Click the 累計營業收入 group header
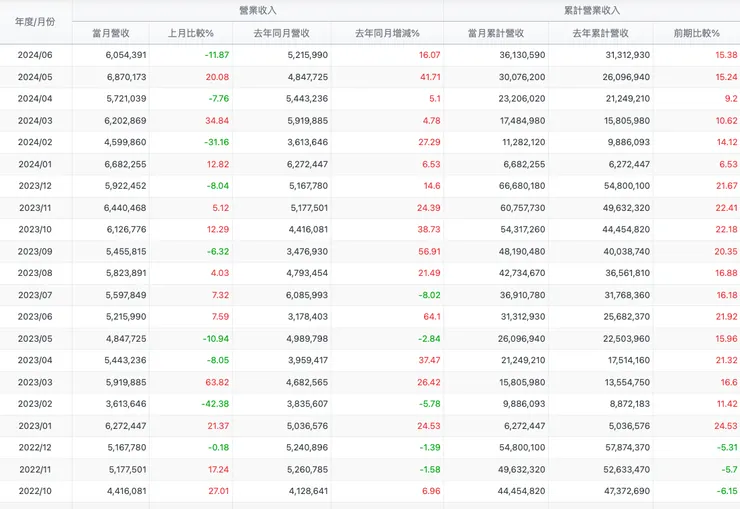 592,10
